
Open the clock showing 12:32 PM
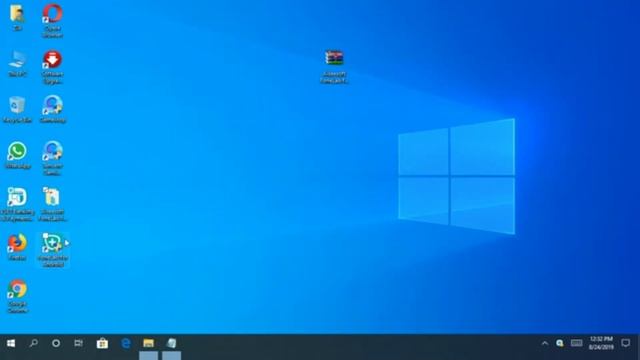601,343
